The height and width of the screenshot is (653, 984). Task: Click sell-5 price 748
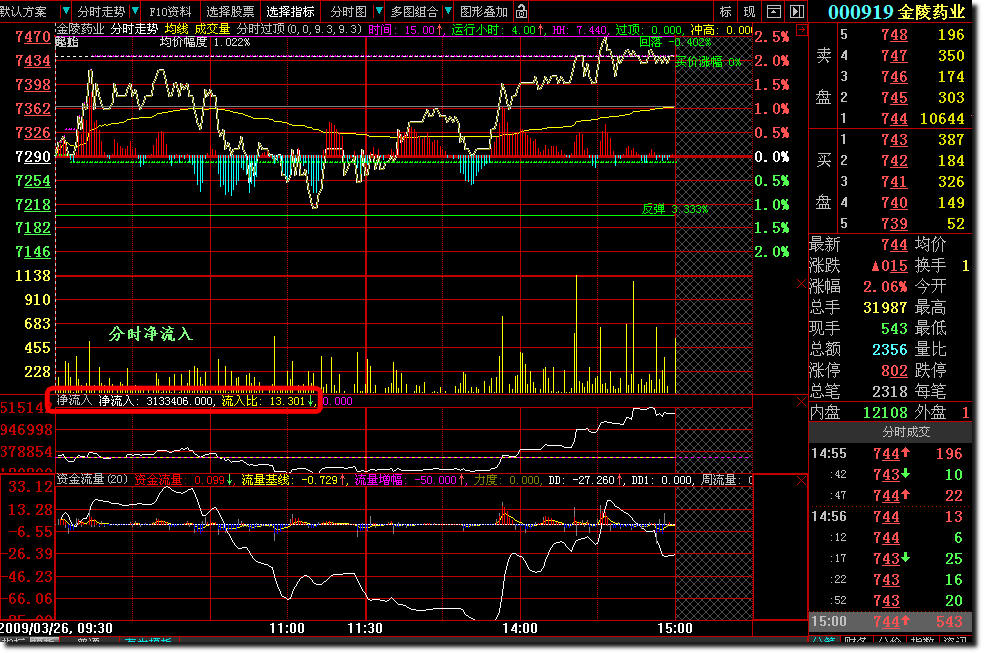click(894, 35)
